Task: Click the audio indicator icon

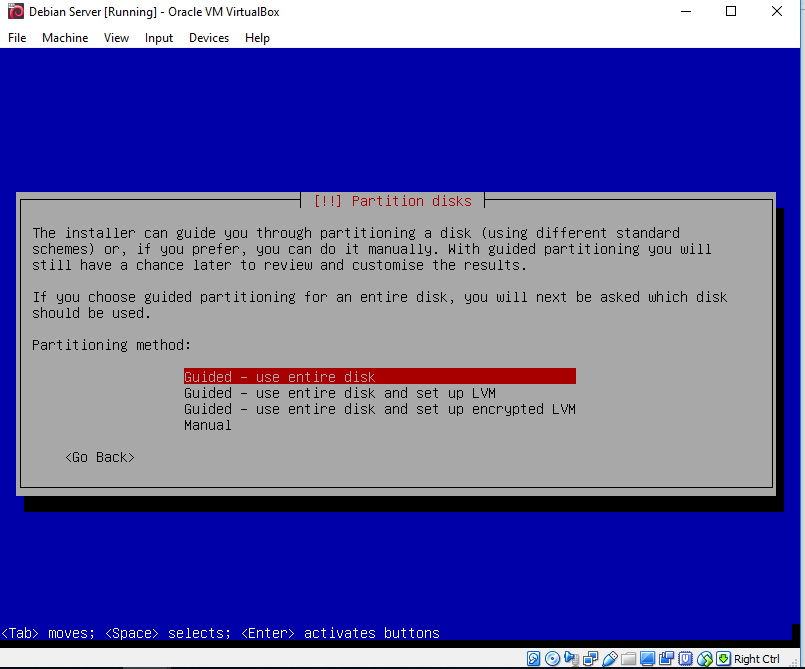Action: pos(571,659)
